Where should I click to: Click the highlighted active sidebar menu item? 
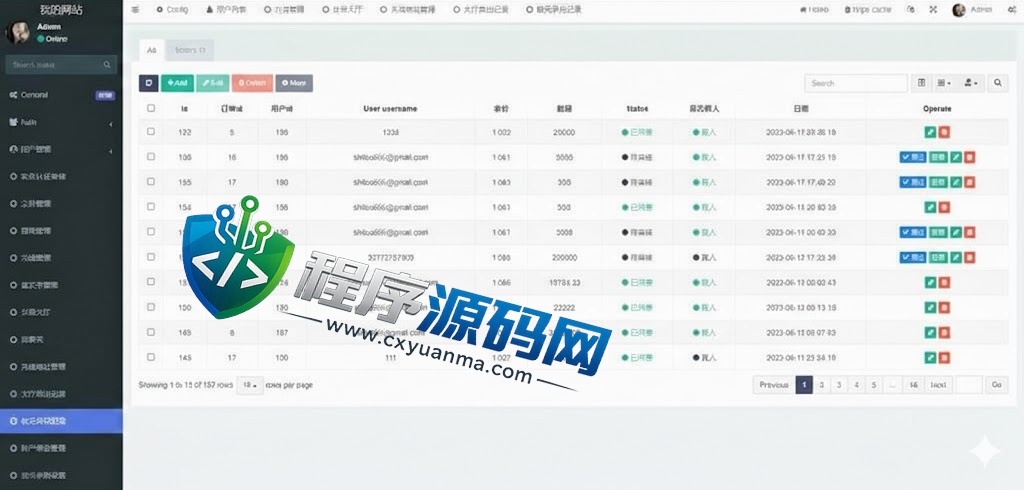click(61, 421)
